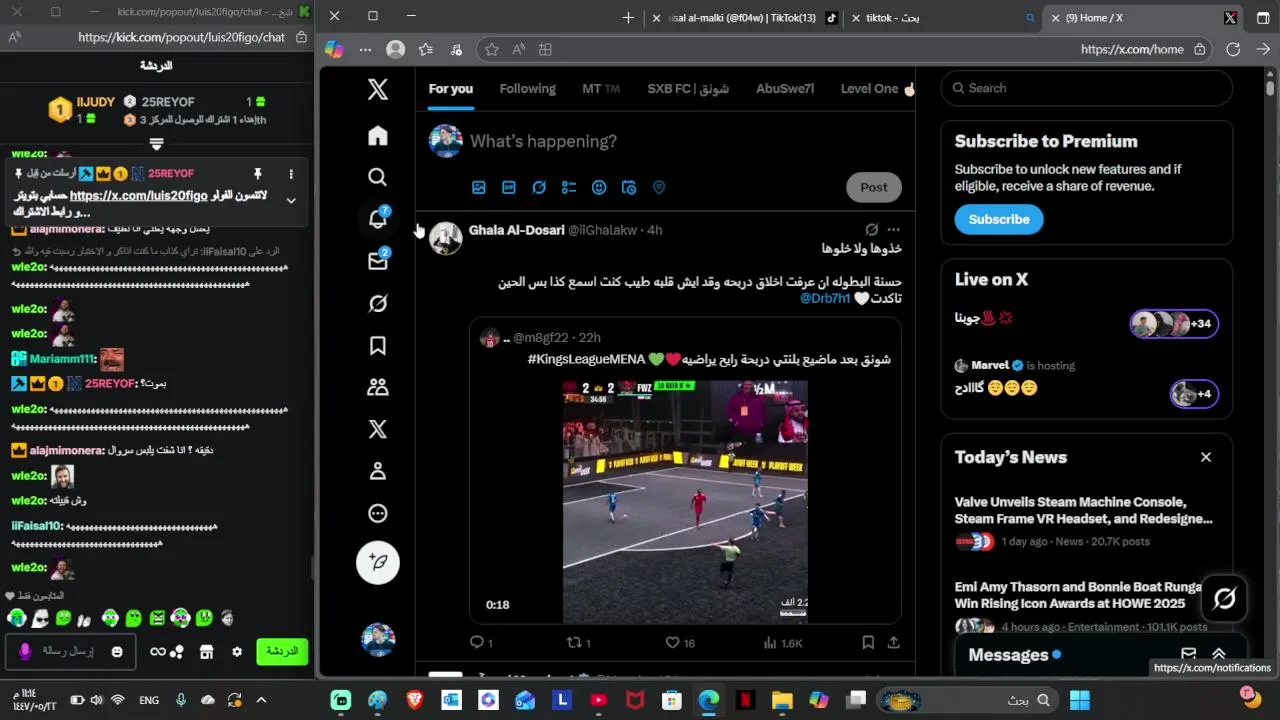The image size is (1280, 720).
Task: Expand the pinned message in Kick chat
Action: pyautogui.click(x=291, y=200)
